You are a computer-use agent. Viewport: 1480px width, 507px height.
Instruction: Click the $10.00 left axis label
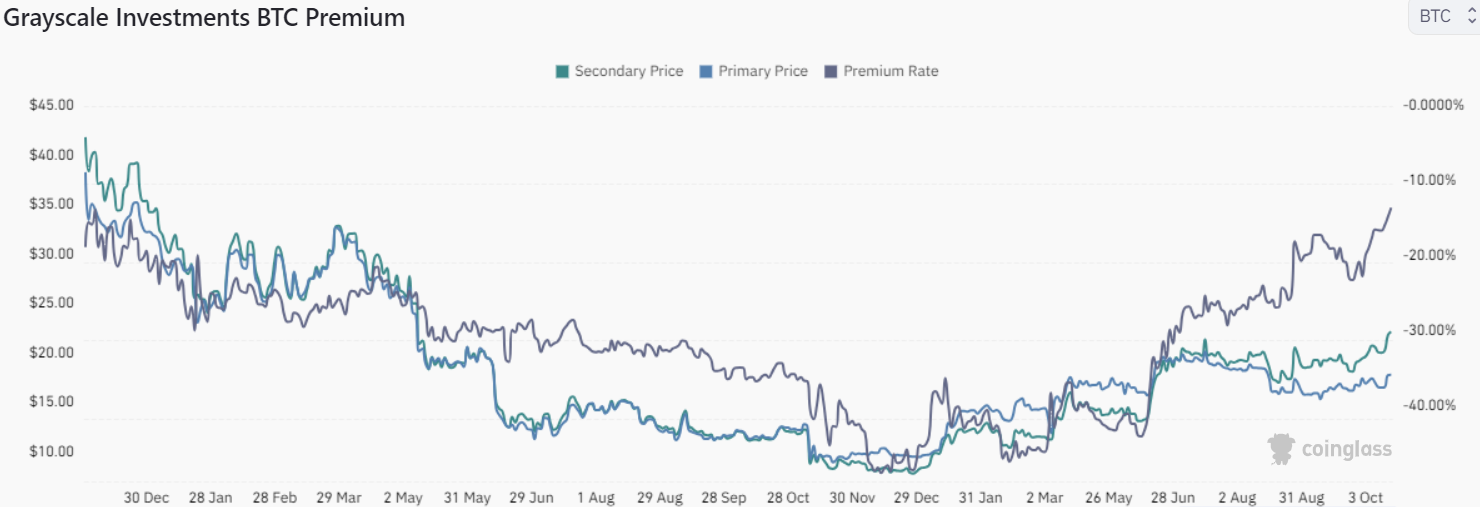click(52, 451)
